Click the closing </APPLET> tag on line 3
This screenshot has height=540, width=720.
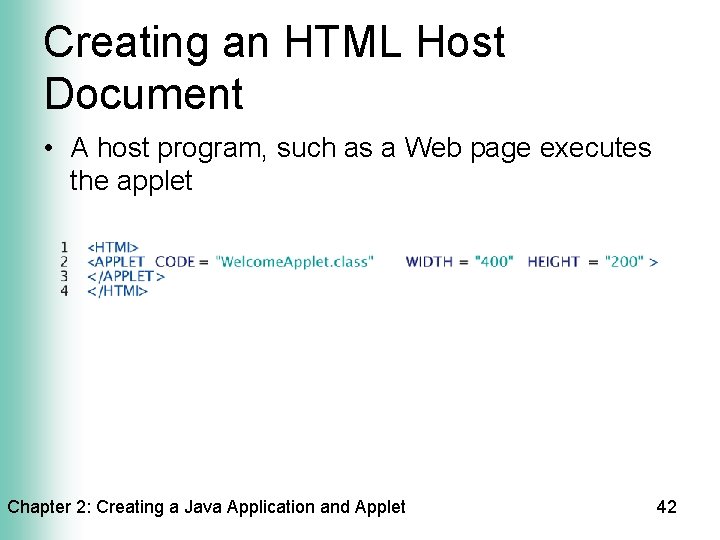126,276
